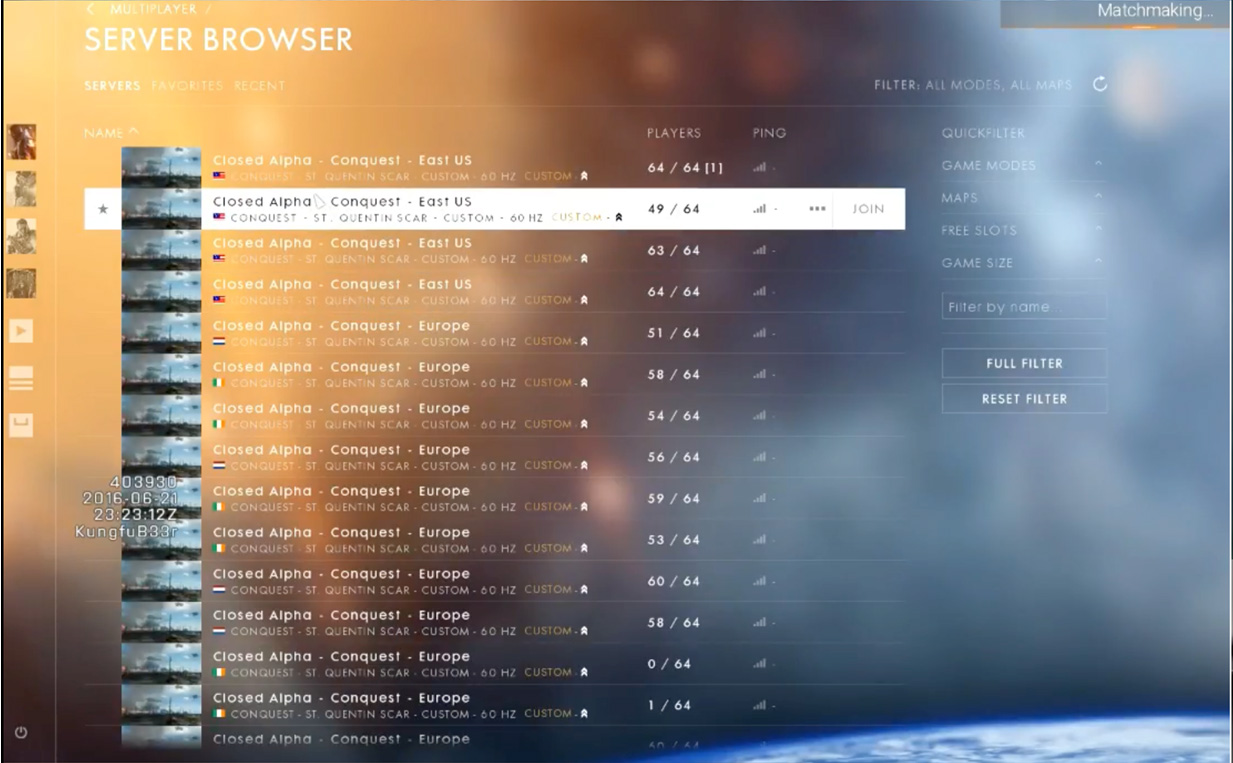Open the FULL FILTER button
The height and width of the screenshot is (763, 1233).
(1024, 363)
